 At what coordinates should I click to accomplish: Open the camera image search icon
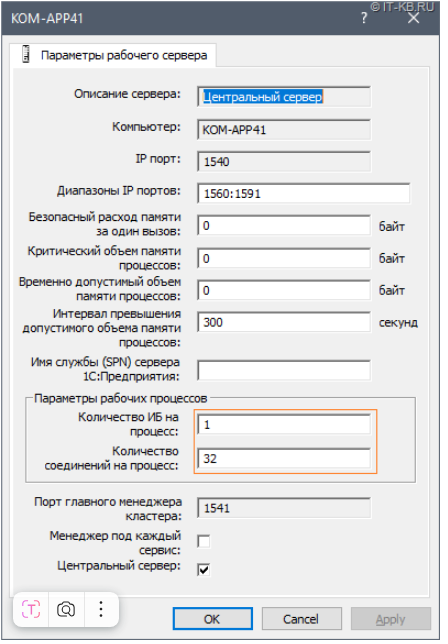point(66,609)
